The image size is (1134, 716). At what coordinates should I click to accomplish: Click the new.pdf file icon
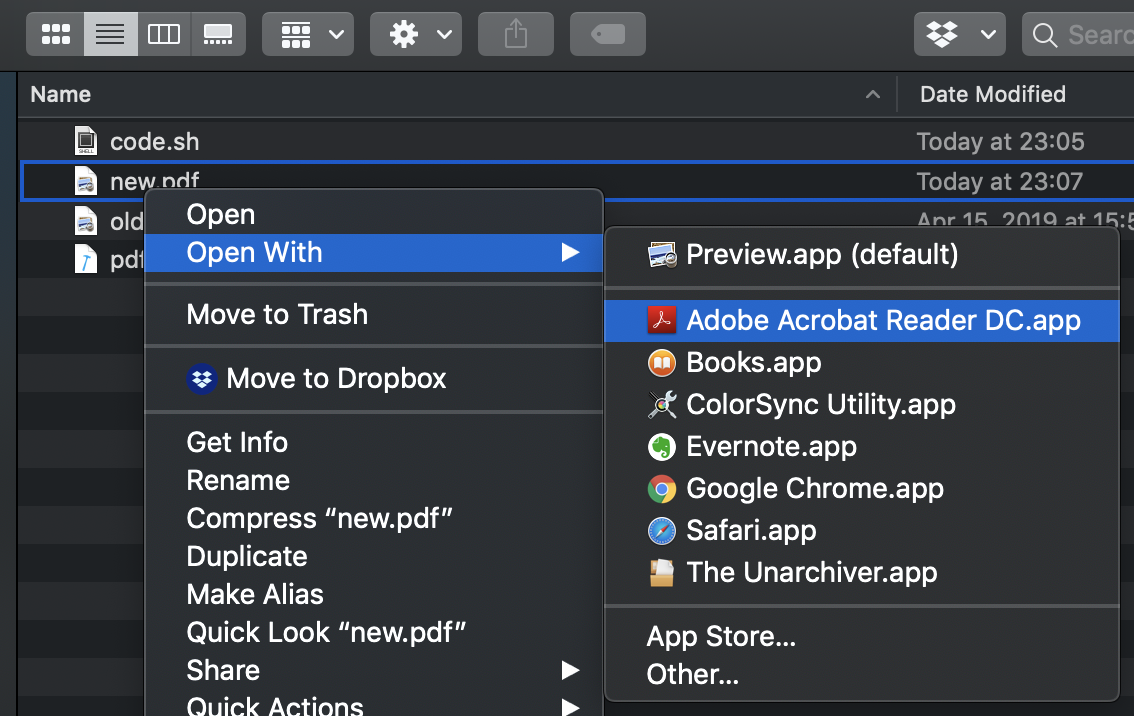click(x=86, y=181)
